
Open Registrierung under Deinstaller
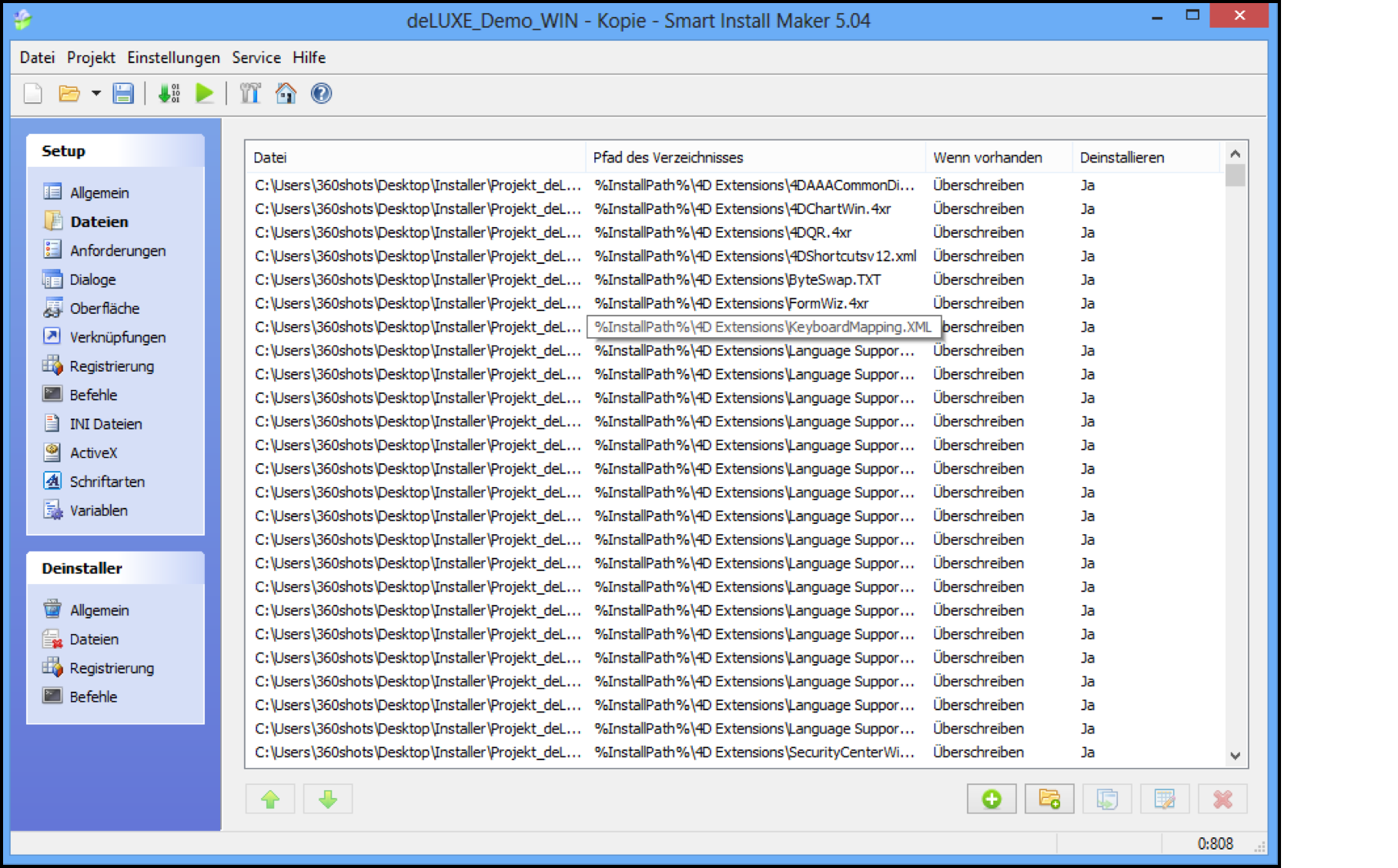tap(112, 668)
